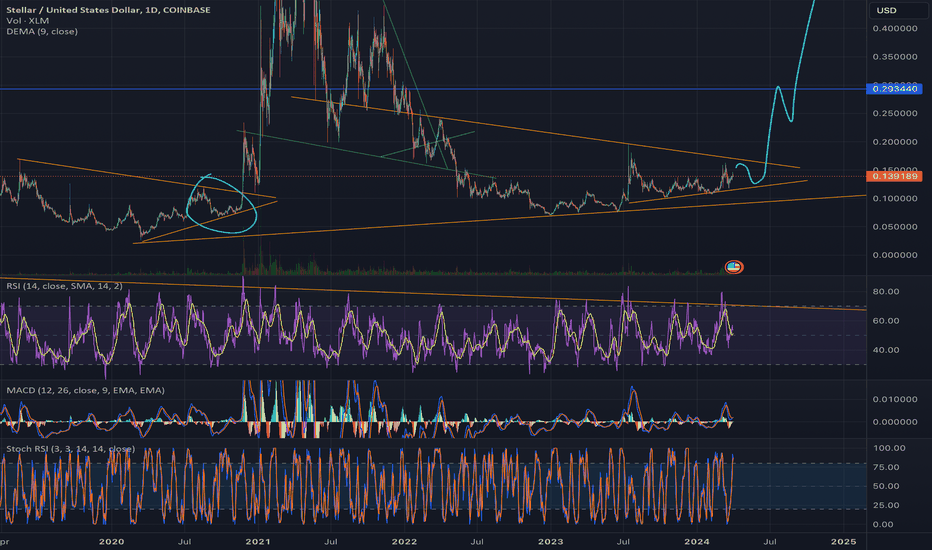
Task: Select the MACD (12, 26, close, 9, EMA, EMA) legend
Action: coord(85,390)
